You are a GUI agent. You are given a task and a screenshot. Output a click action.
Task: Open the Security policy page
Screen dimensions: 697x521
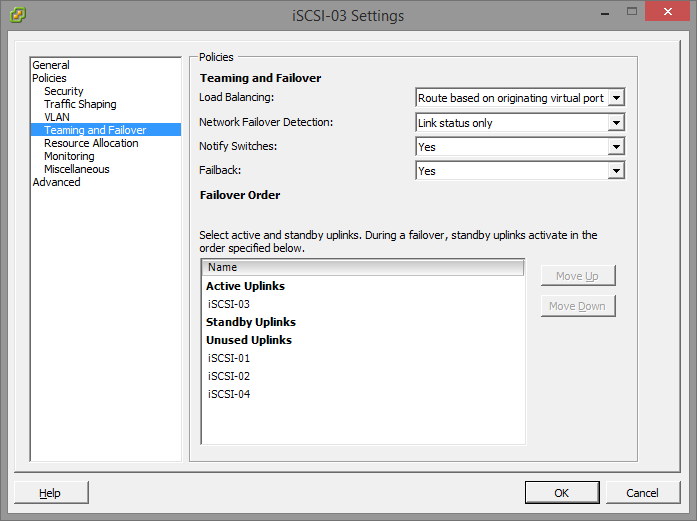pyautogui.click(x=64, y=91)
